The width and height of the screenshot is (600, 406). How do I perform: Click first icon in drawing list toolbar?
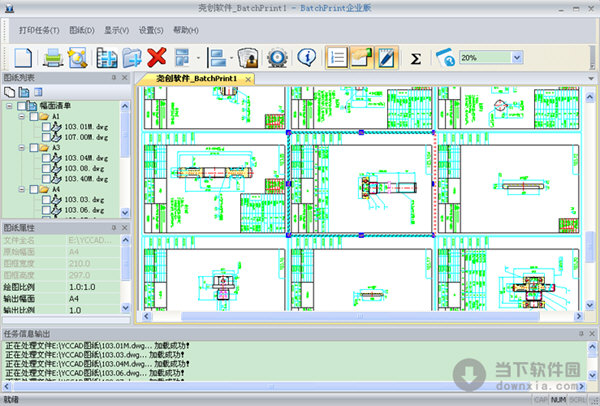[10, 92]
